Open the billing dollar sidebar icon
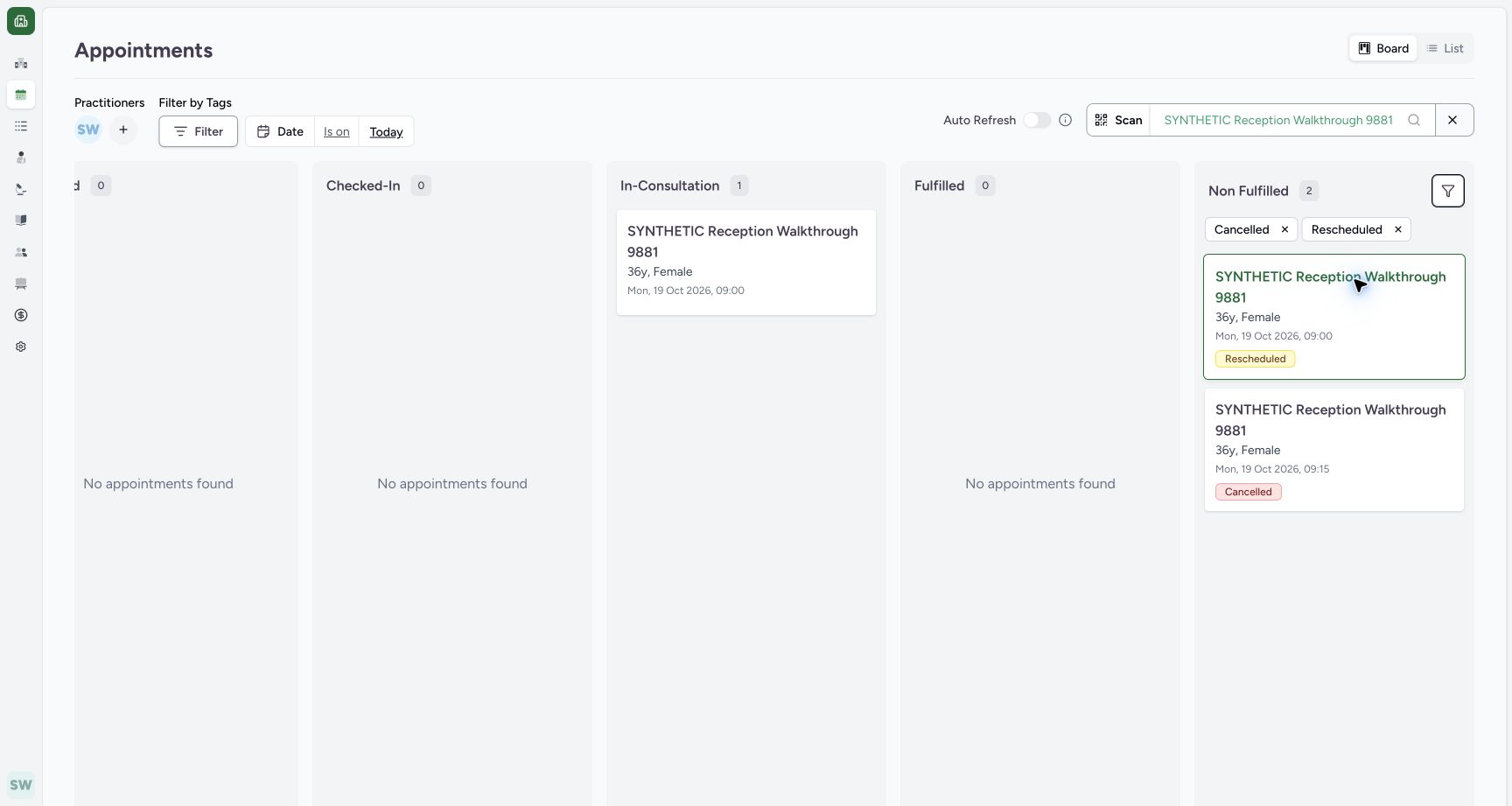Screen dimensions: 1512x806 pyautogui.click(x=21, y=315)
